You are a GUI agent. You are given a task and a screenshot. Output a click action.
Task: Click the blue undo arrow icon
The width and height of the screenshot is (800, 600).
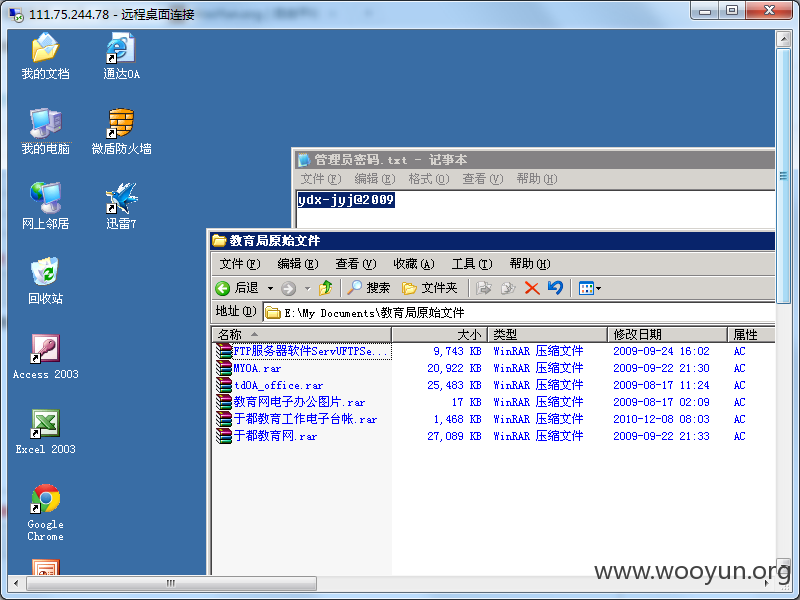tap(555, 288)
